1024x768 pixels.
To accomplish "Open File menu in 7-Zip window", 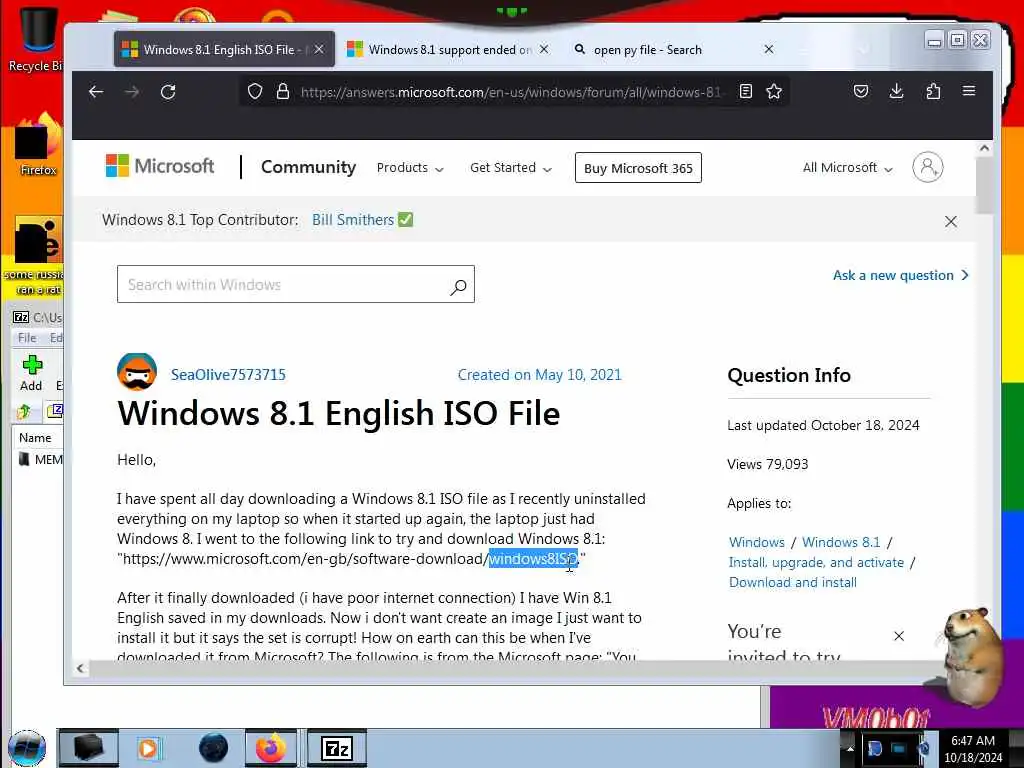I will 27,338.
